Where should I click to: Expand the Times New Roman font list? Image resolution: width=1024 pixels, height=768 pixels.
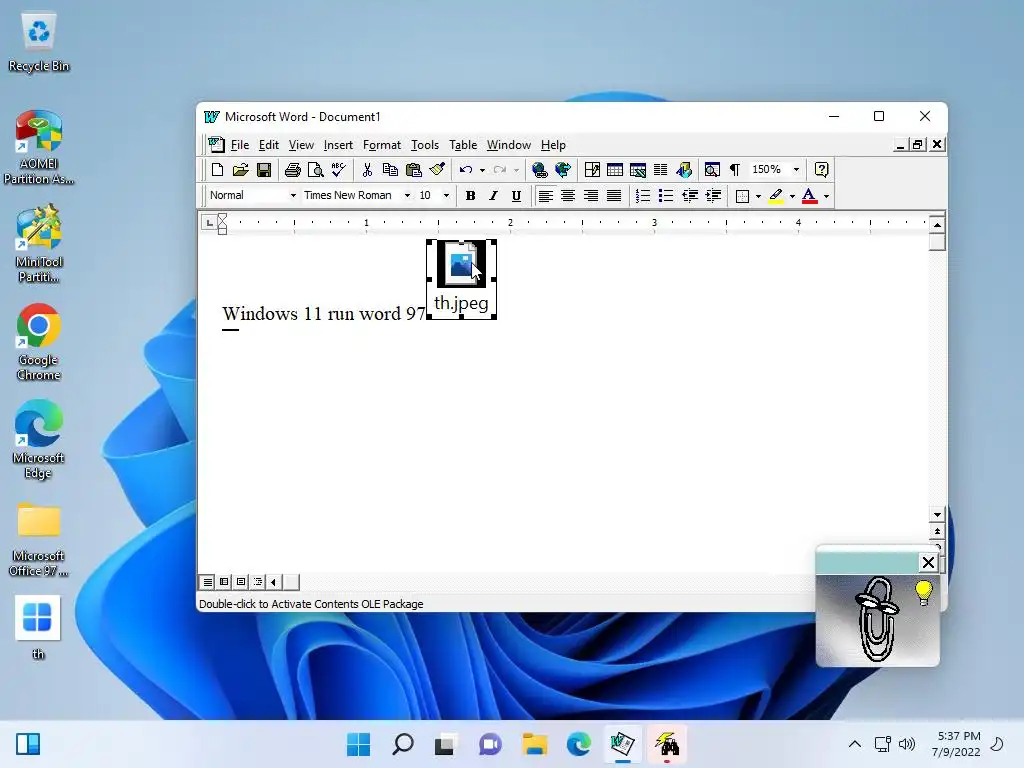click(407, 195)
